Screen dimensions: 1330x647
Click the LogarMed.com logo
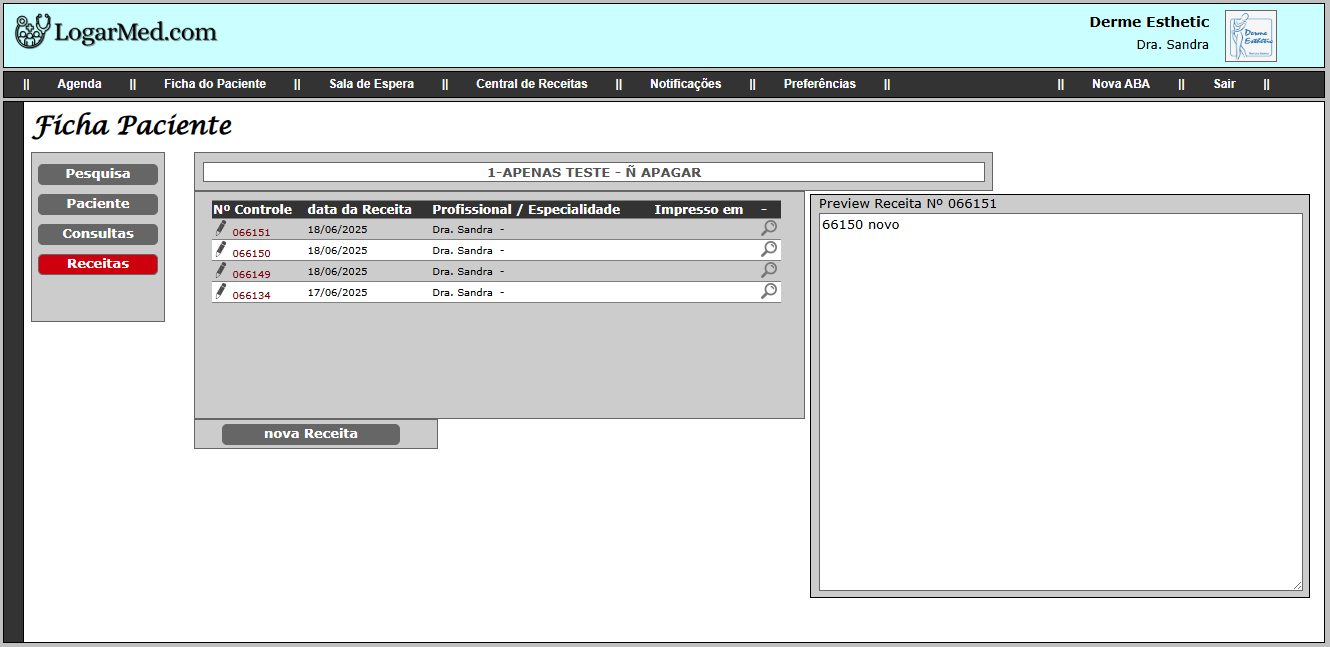coord(116,32)
